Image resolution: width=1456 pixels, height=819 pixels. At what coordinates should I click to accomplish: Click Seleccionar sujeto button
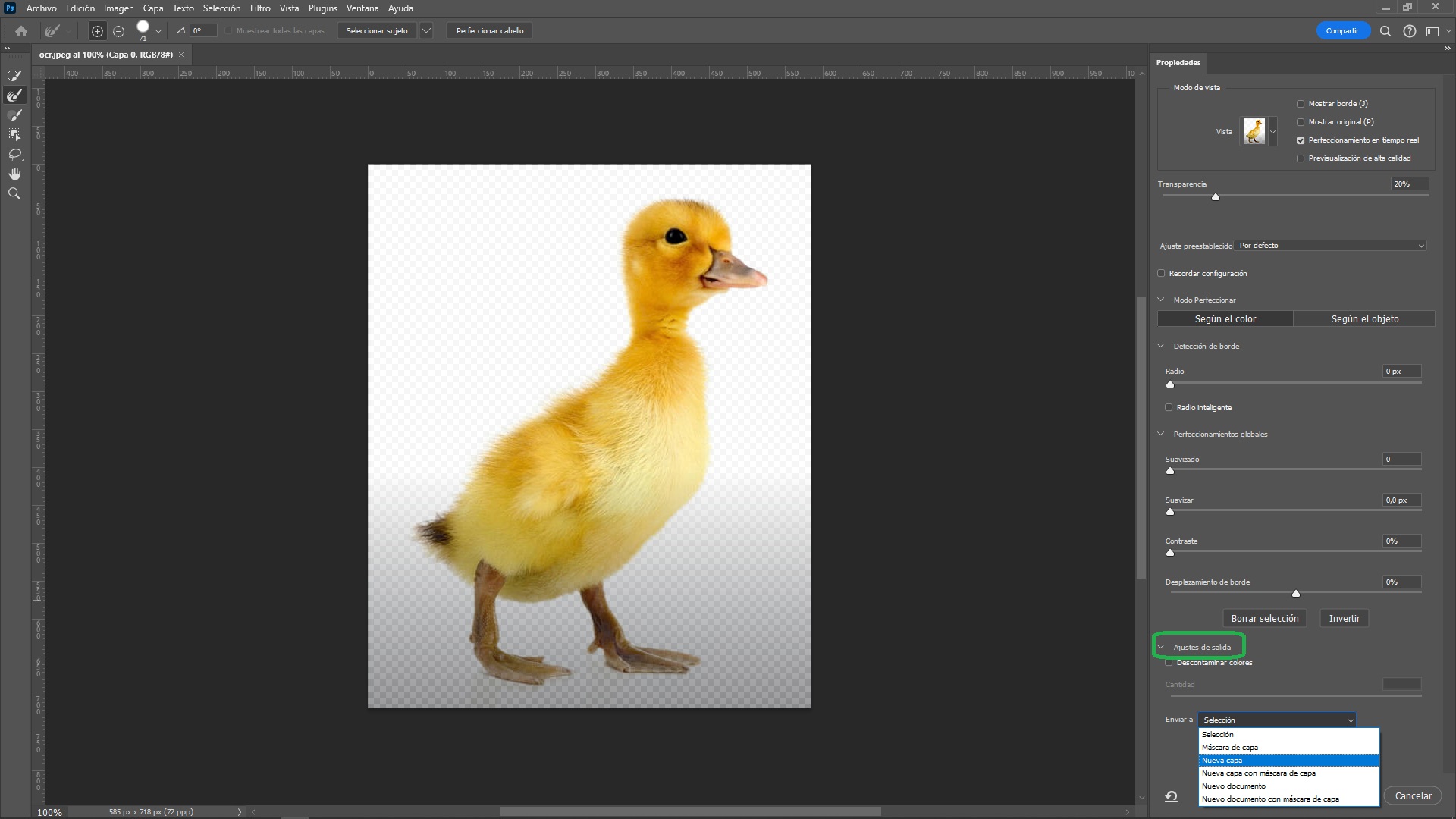click(377, 31)
